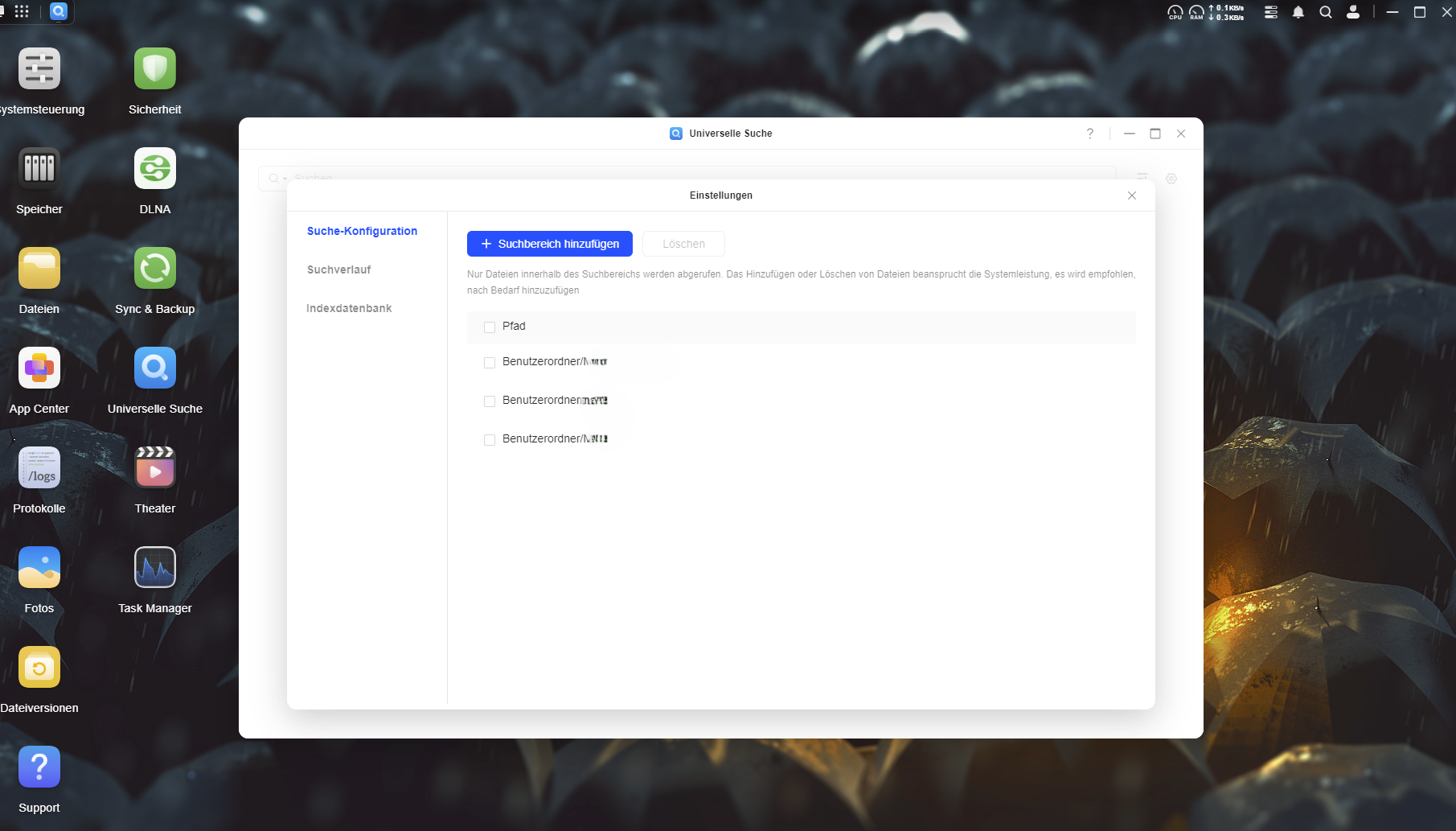Tick the first Benutzerordner row checkbox
This screenshot has height=831, width=1456.
(x=490, y=363)
